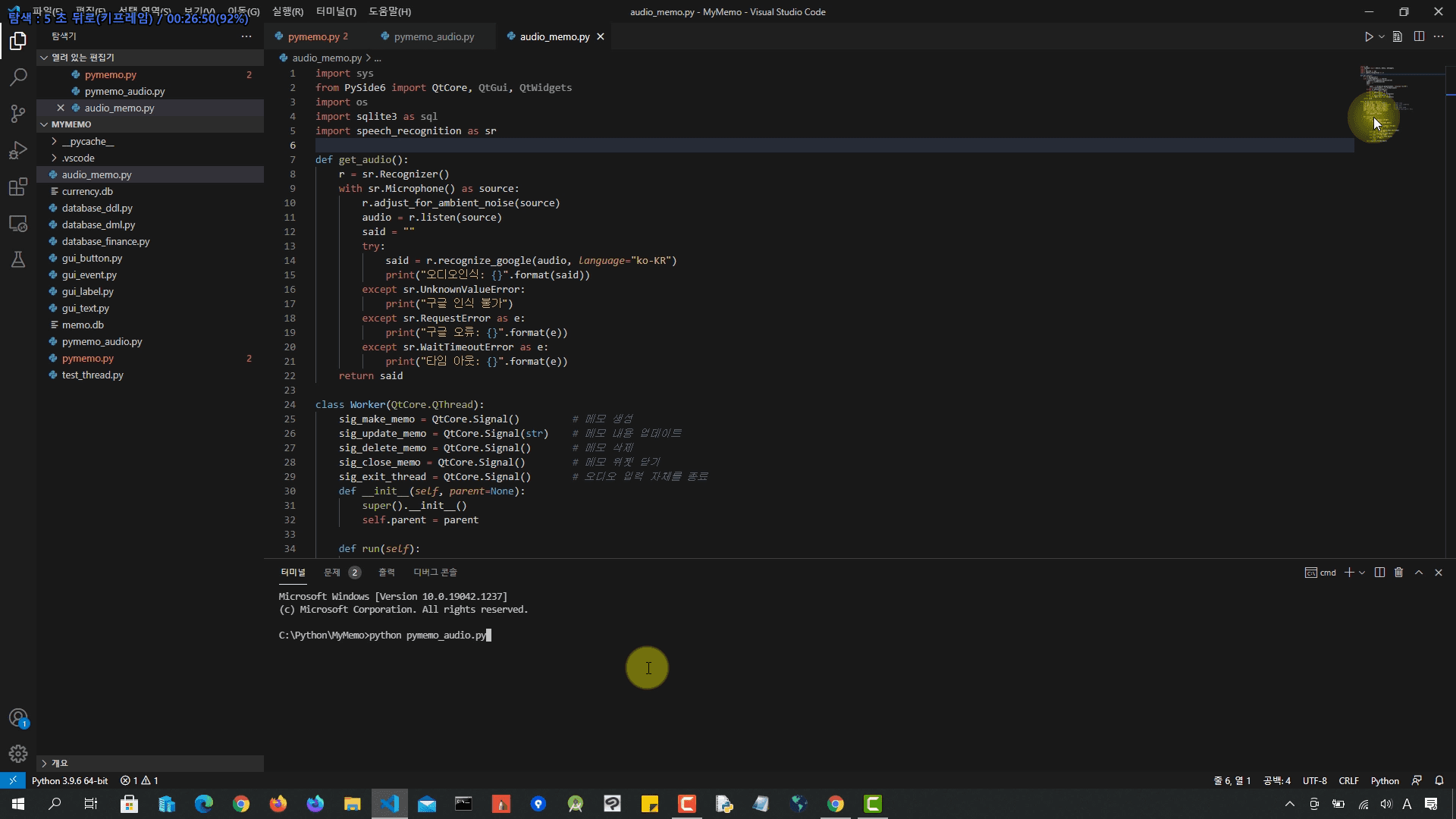1456x819 pixels.
Task: Maximize the terminal panel size
Action: [x=1419, y=573]
